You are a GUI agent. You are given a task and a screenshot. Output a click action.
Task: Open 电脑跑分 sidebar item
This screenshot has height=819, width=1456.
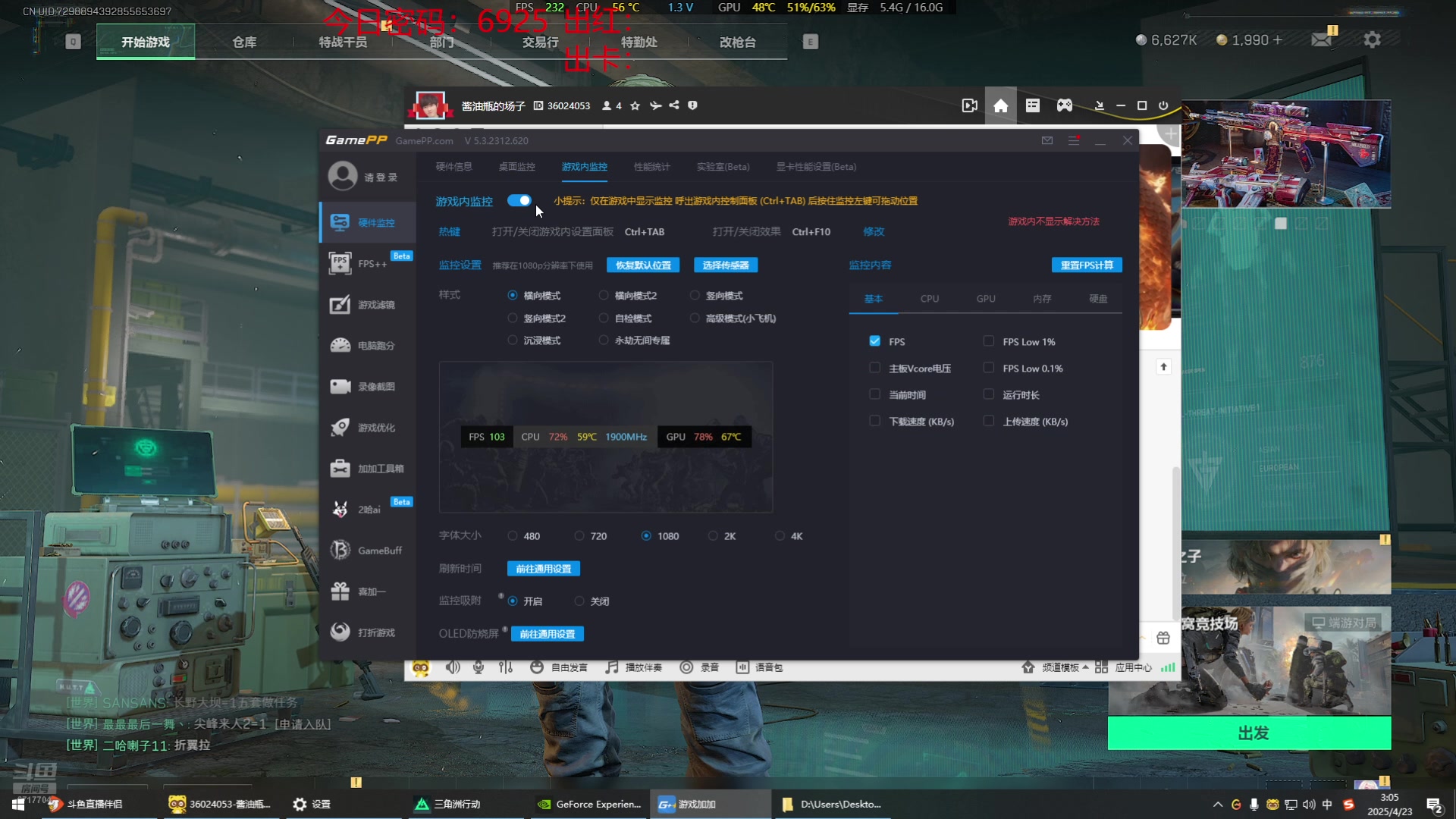point(368,345)
